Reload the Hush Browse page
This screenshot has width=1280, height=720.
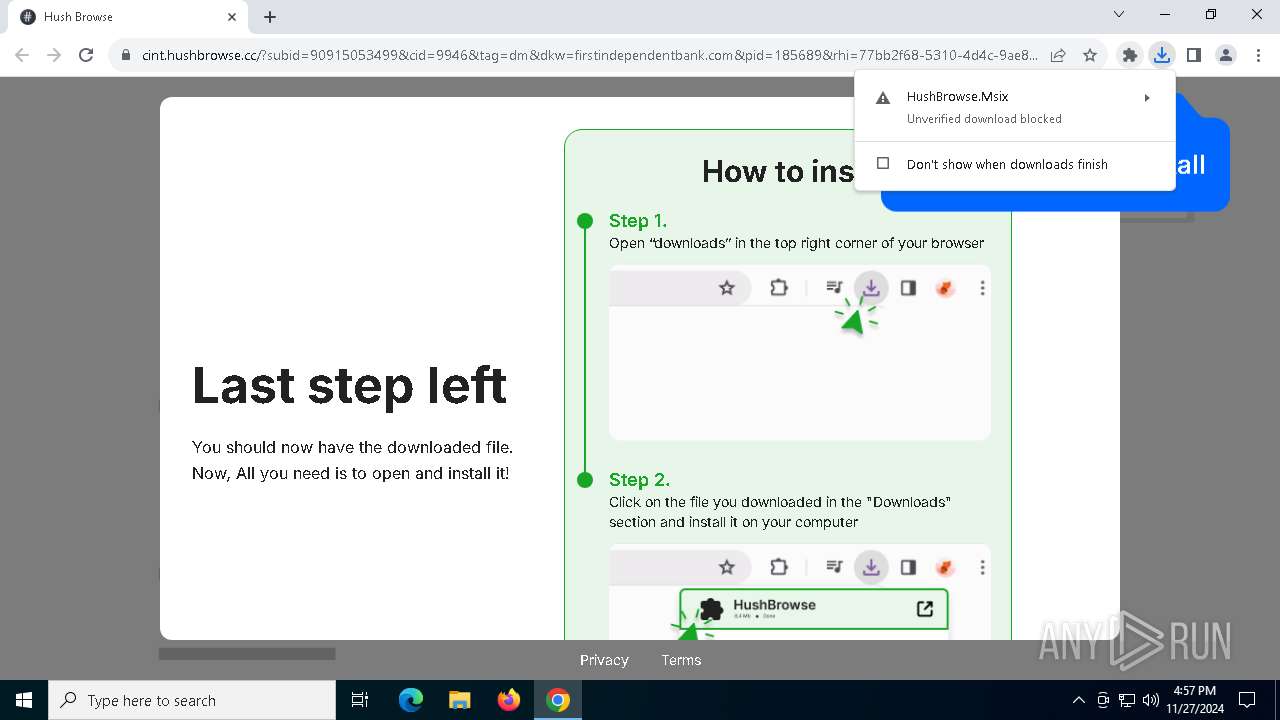click(86, 55)
